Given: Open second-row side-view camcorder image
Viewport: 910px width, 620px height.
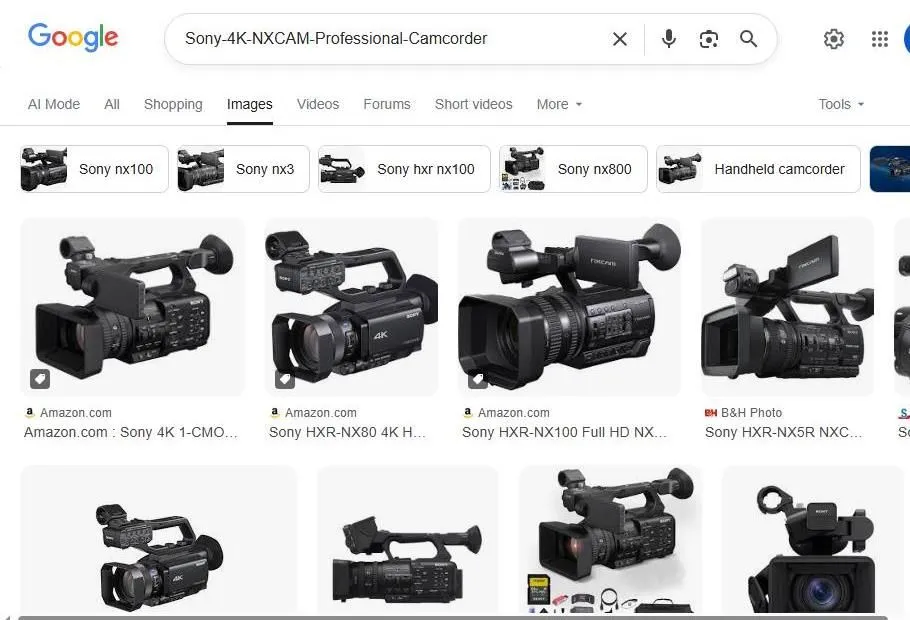Looking at the screenshot, I should [x=407, y=540].
